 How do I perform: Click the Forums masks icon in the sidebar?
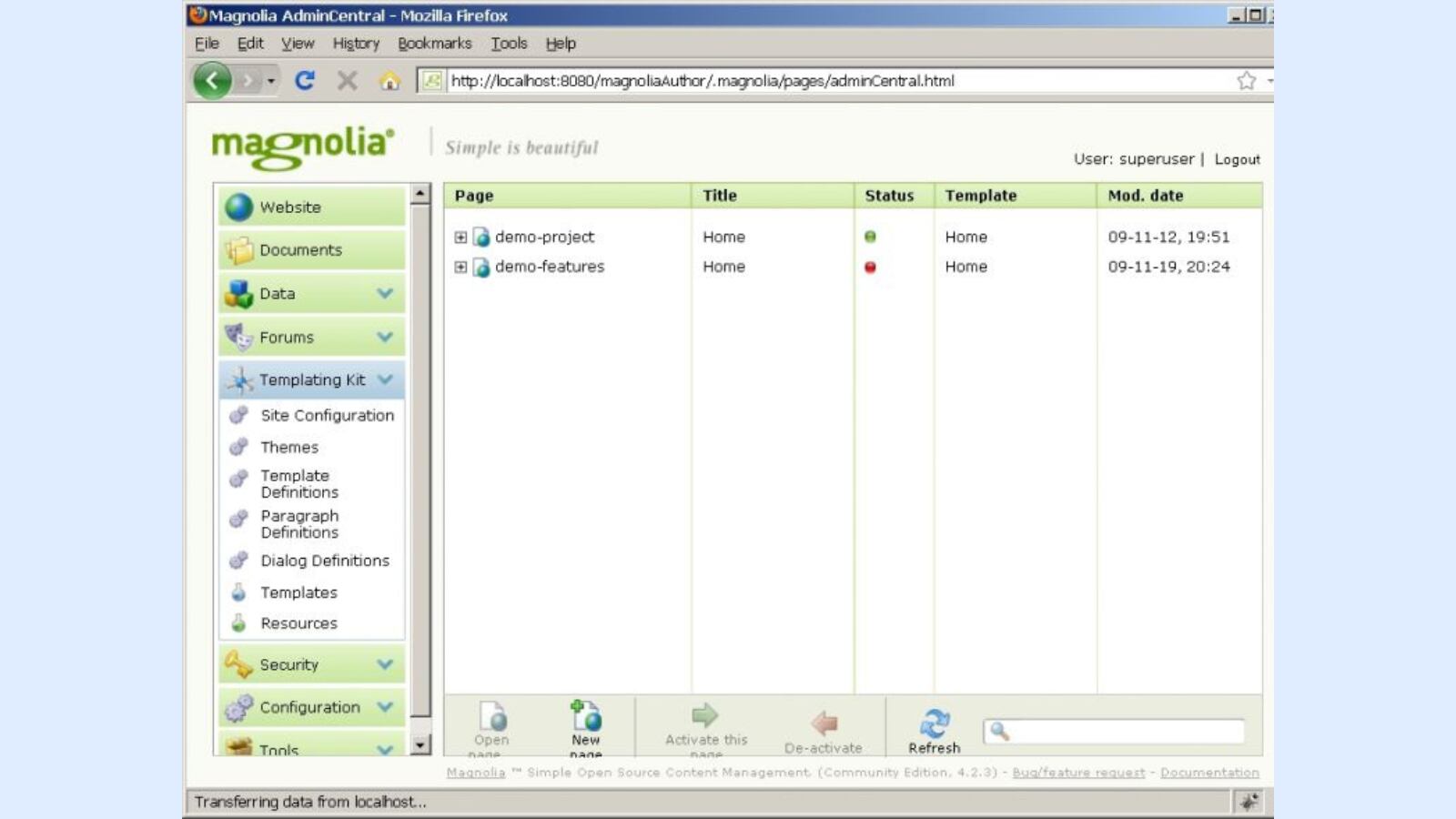click(239, 337)
